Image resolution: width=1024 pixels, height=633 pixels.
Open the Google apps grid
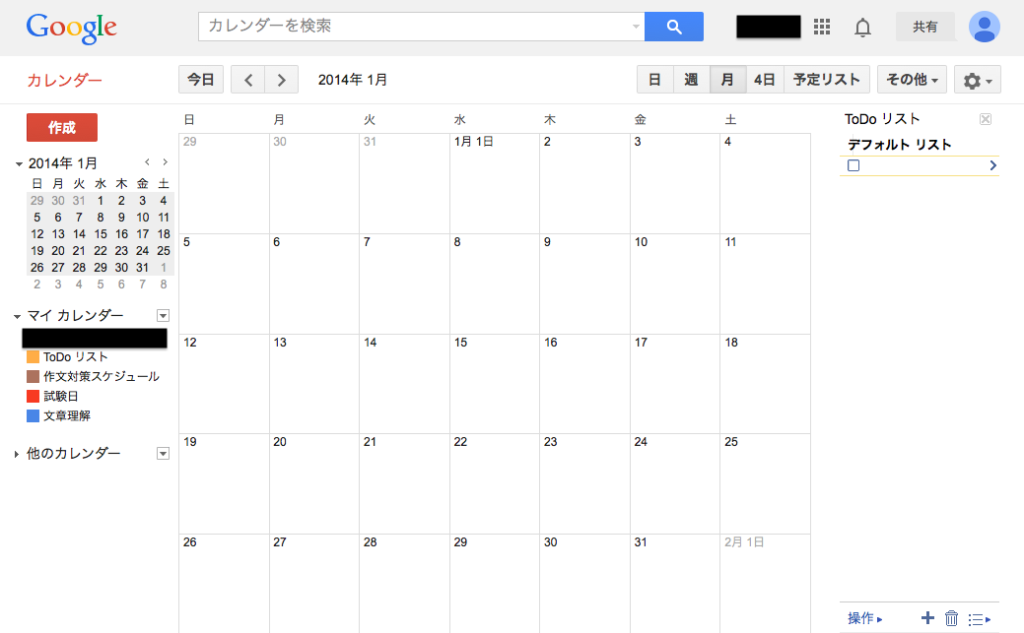[x=821, y=26]
